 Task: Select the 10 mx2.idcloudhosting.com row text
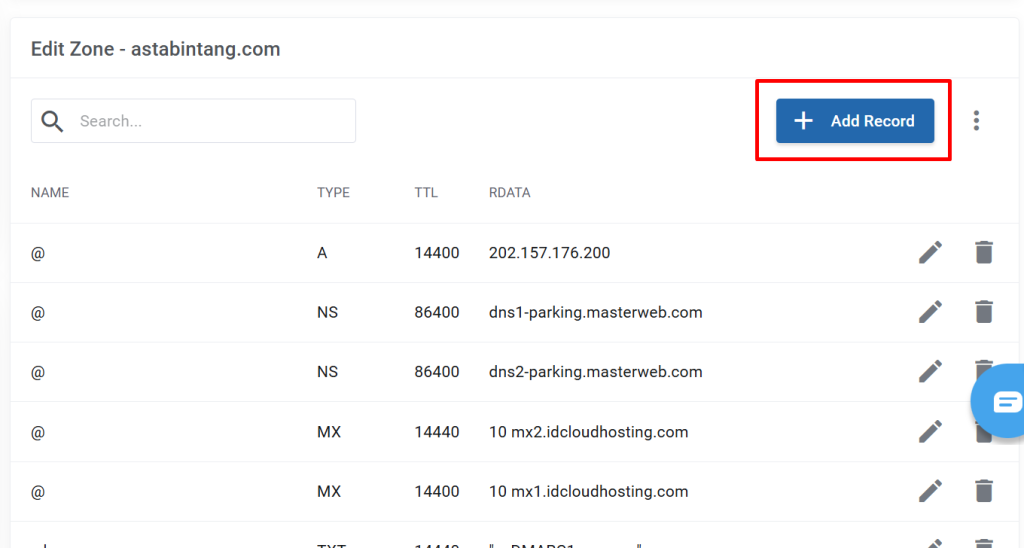[x=588, y=432]
